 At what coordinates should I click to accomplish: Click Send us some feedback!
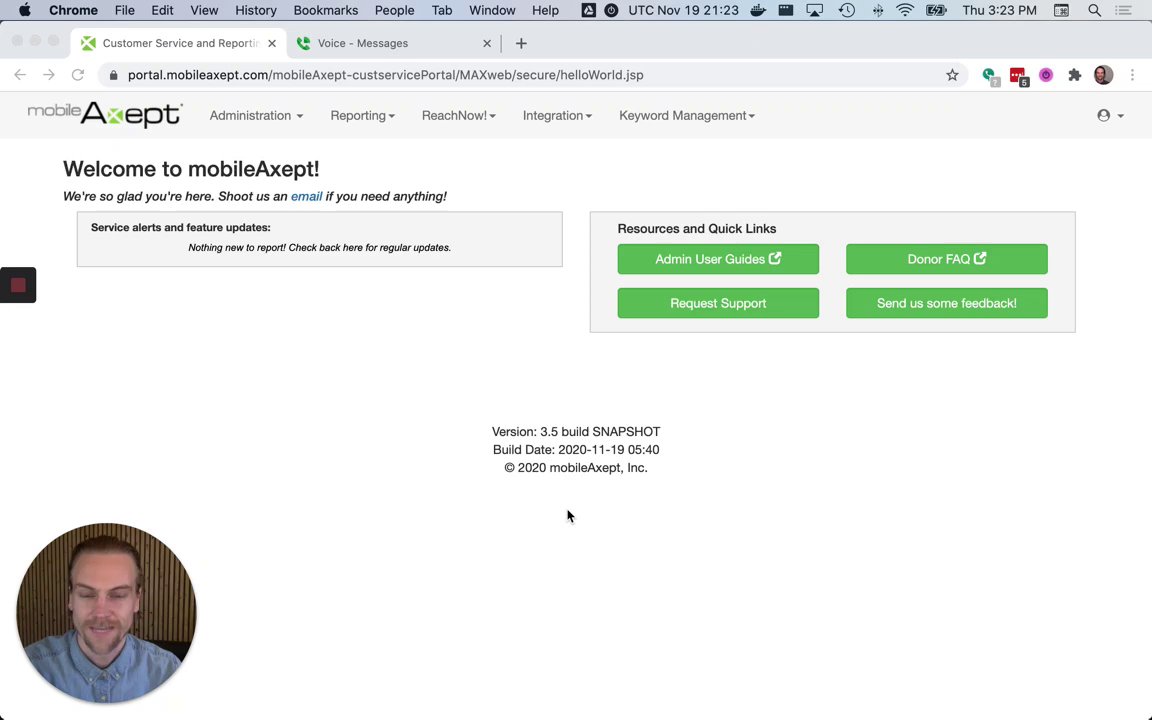coord(946,303)
